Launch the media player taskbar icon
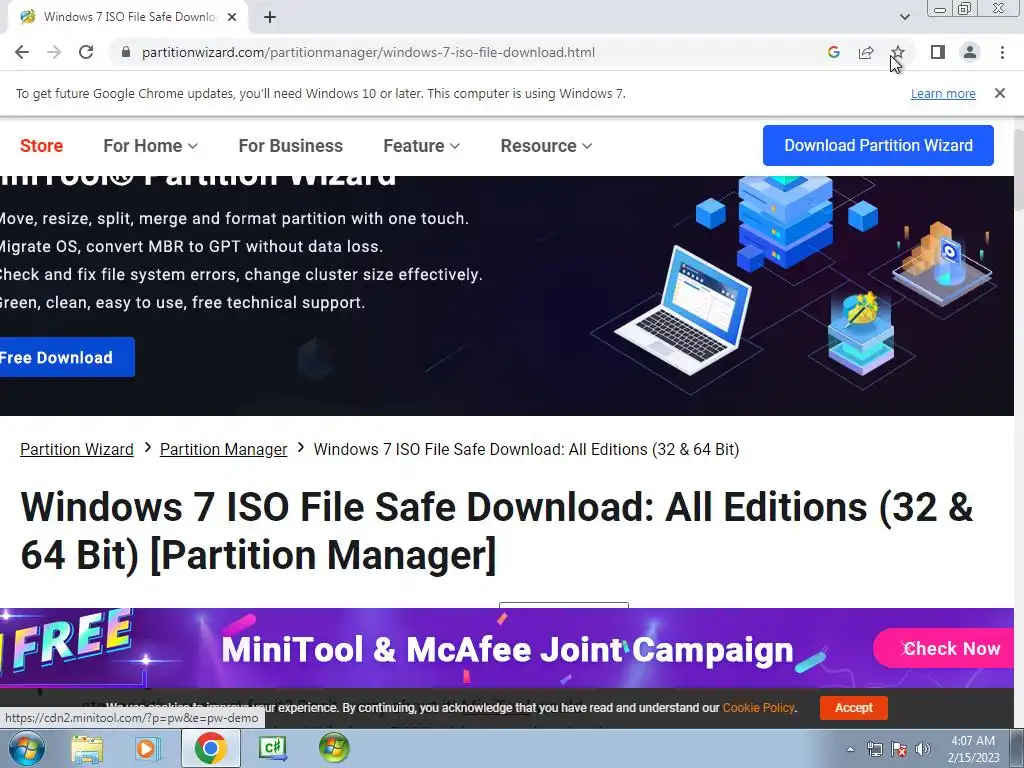1024x768 pixels. tap(146, 748)
